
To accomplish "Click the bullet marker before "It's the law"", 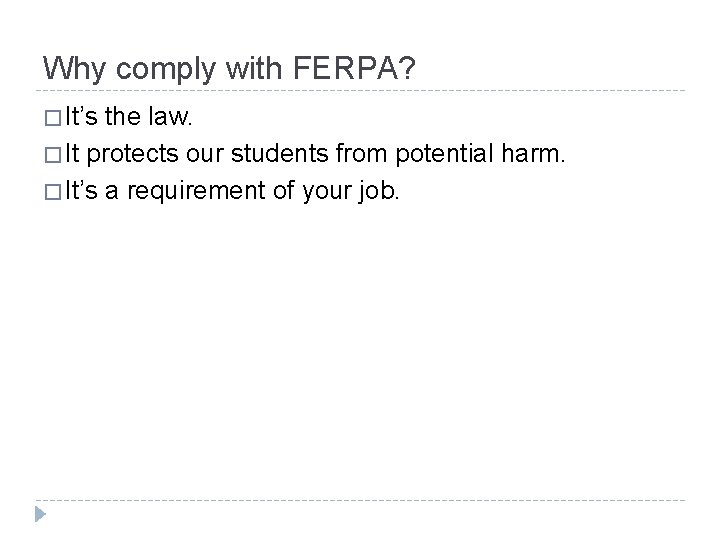I will [52, 120].
